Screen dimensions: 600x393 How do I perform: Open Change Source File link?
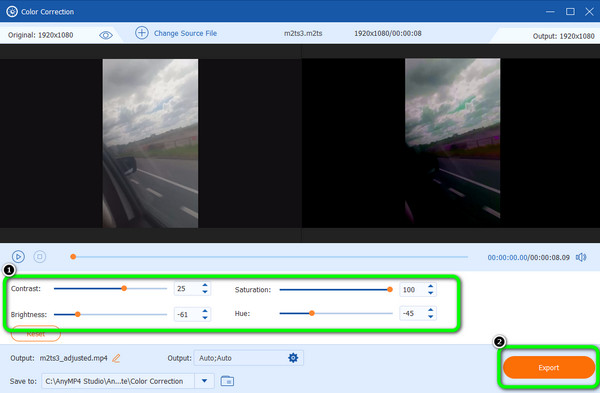[x=185, y=33]
